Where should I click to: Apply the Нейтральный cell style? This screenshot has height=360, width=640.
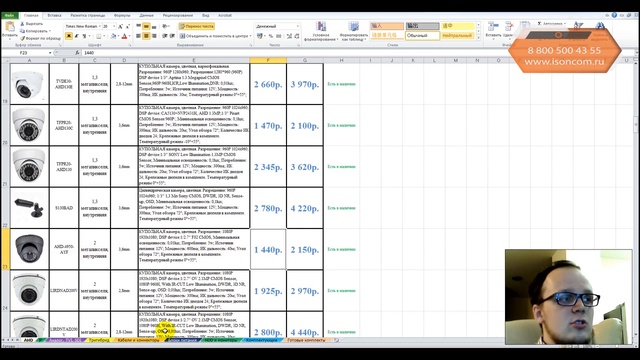pos(458,36)
